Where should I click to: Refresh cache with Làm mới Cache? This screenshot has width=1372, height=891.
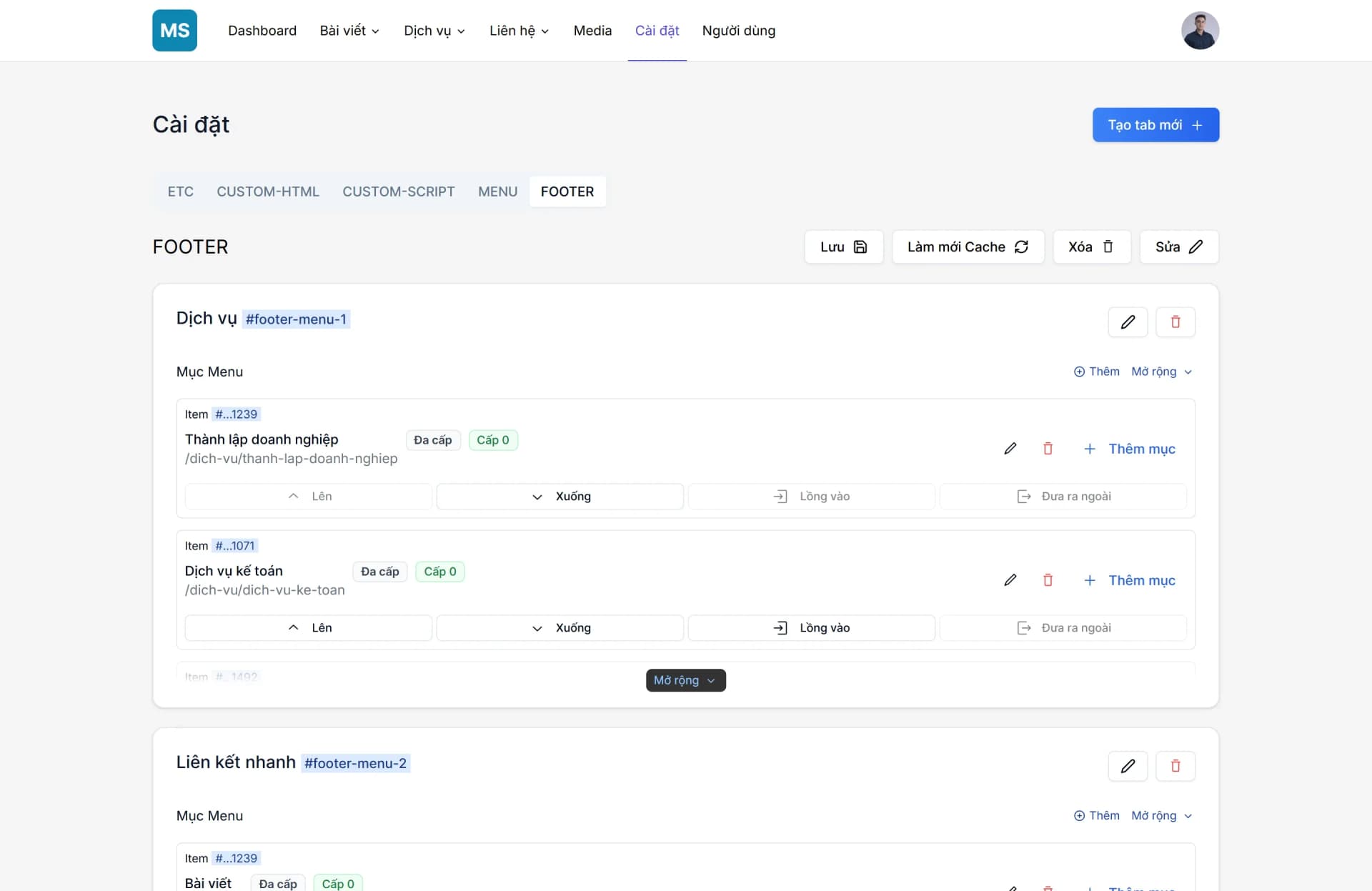[968, 247]
